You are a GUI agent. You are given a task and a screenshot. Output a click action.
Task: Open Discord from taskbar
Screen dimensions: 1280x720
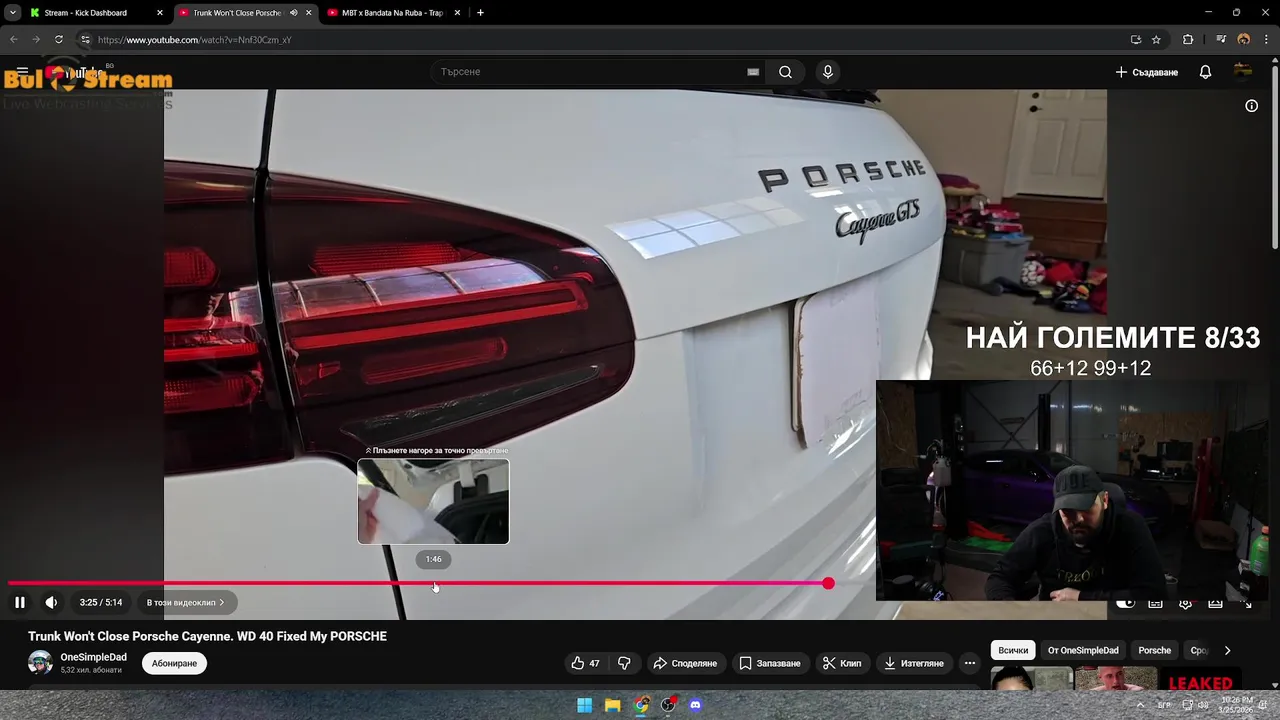[696, 705]
